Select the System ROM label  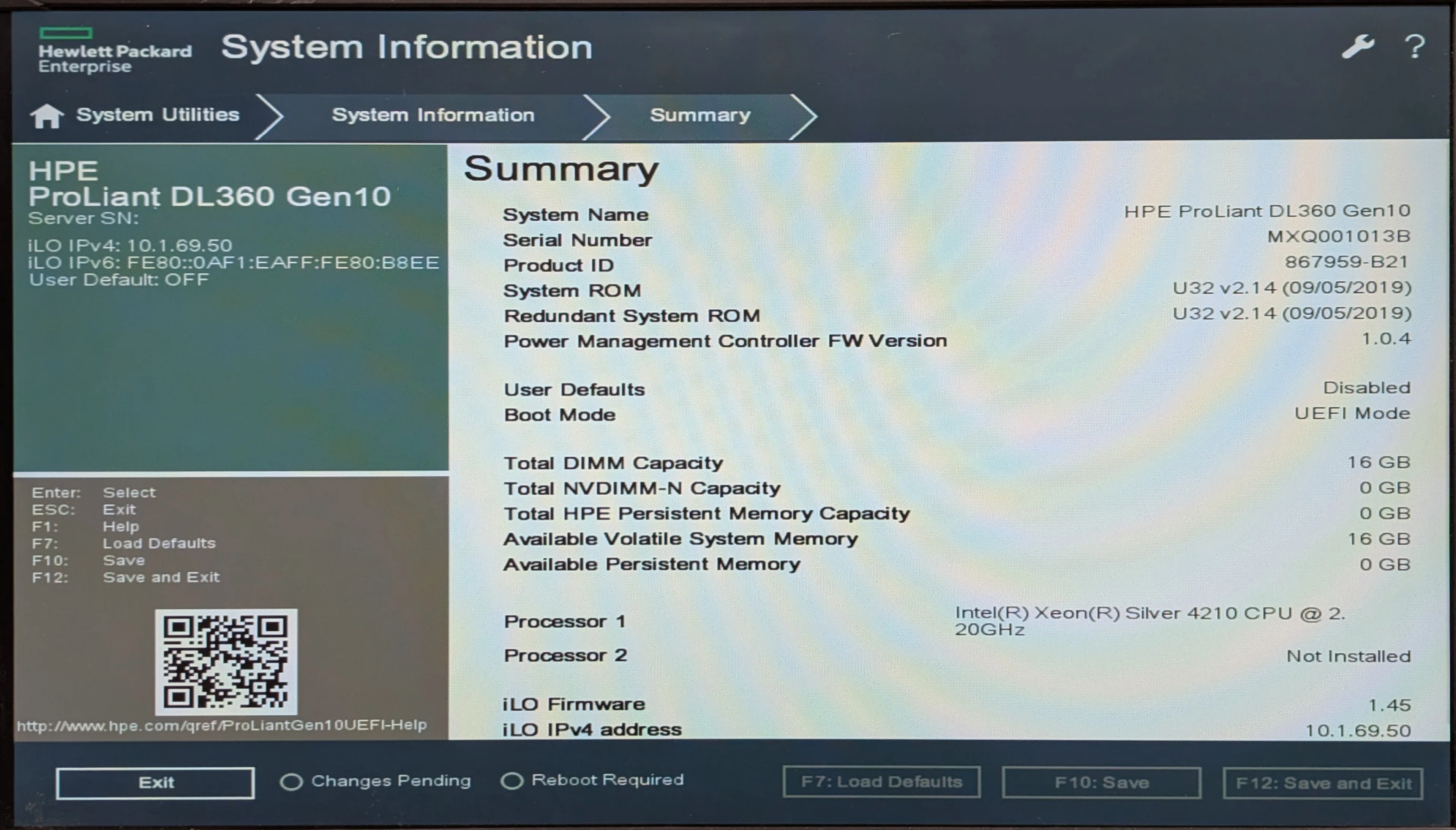572,291
